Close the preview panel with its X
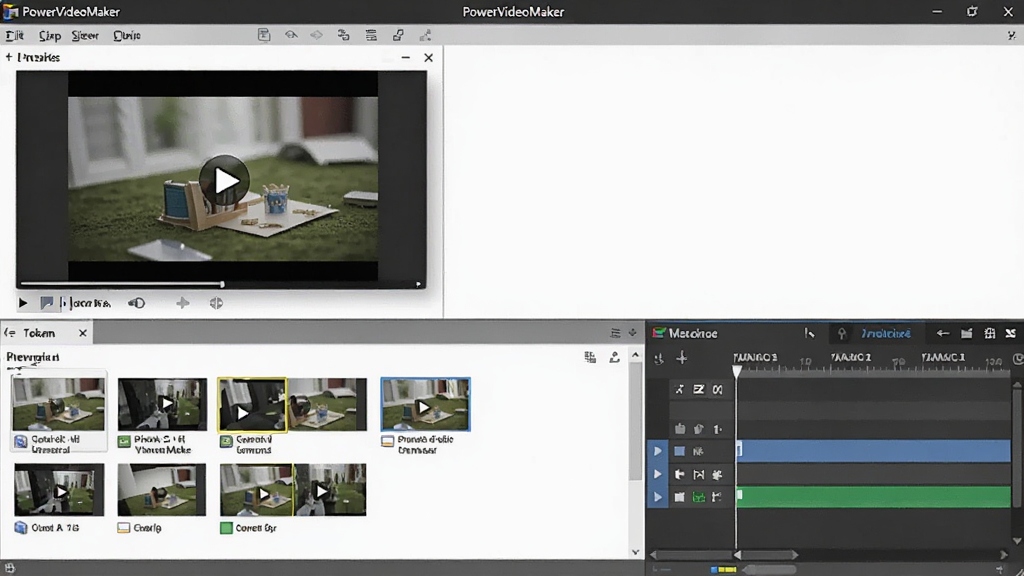Image resolution: width=1024 pixels, height=576 pixels. click(428, 57)
